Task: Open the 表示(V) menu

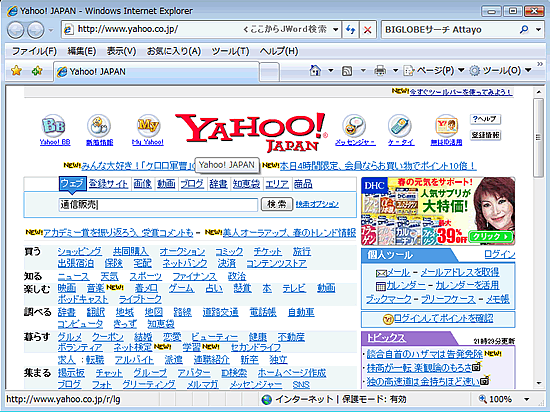Action: pos(121,52)
